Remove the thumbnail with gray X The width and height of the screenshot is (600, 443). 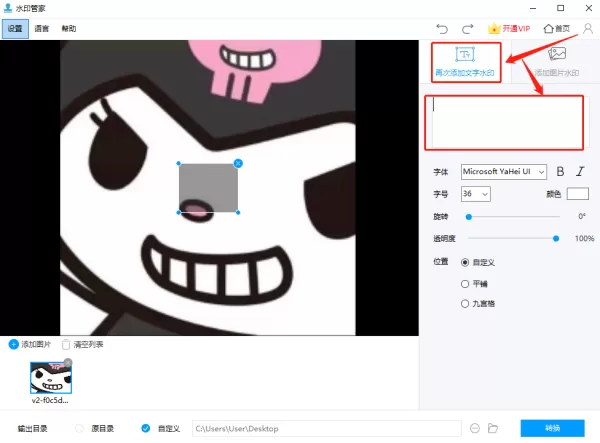click(x=68, y=362)
